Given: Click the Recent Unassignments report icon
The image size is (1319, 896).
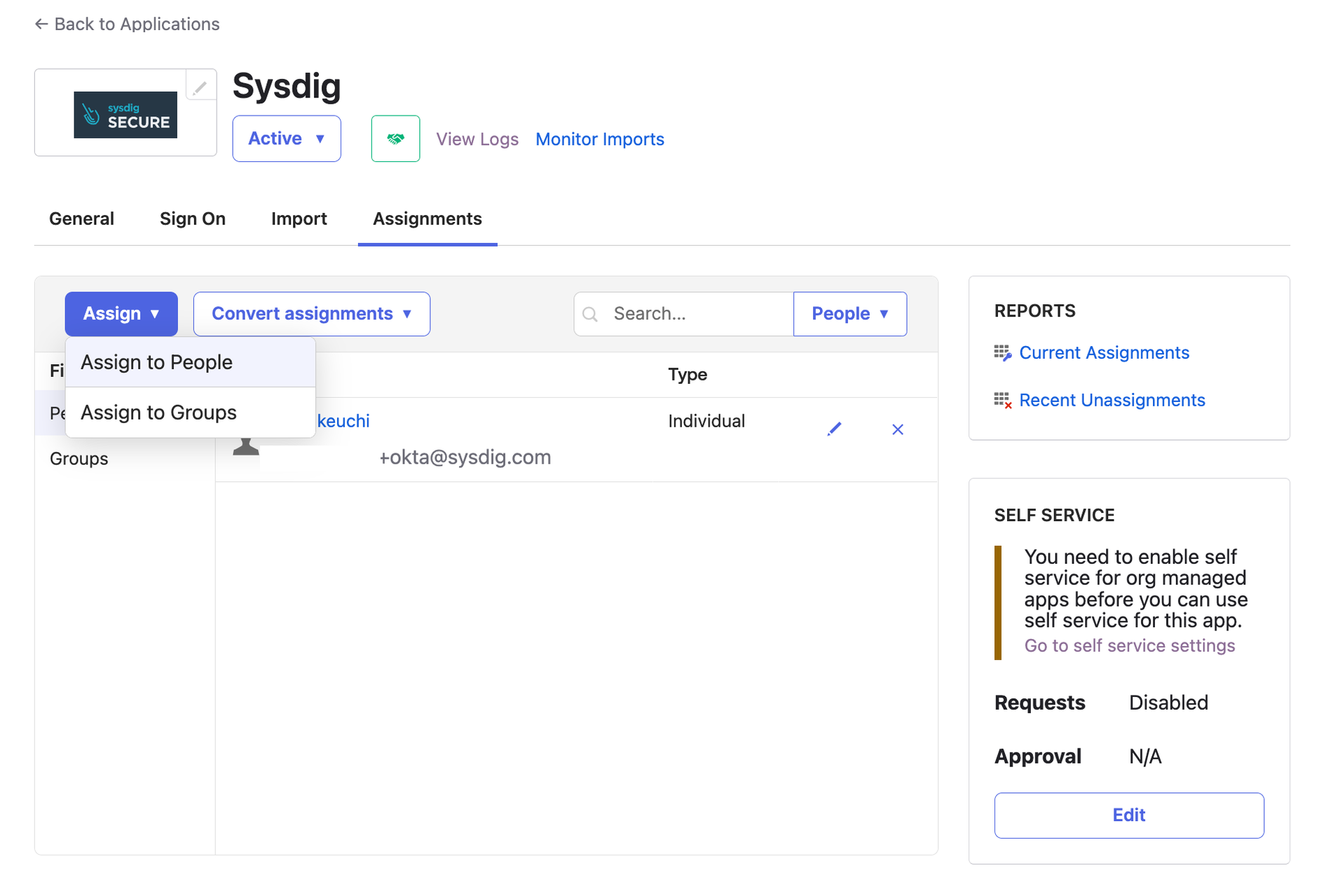Looking at the screenshot, I should [x=1003, y=401].
